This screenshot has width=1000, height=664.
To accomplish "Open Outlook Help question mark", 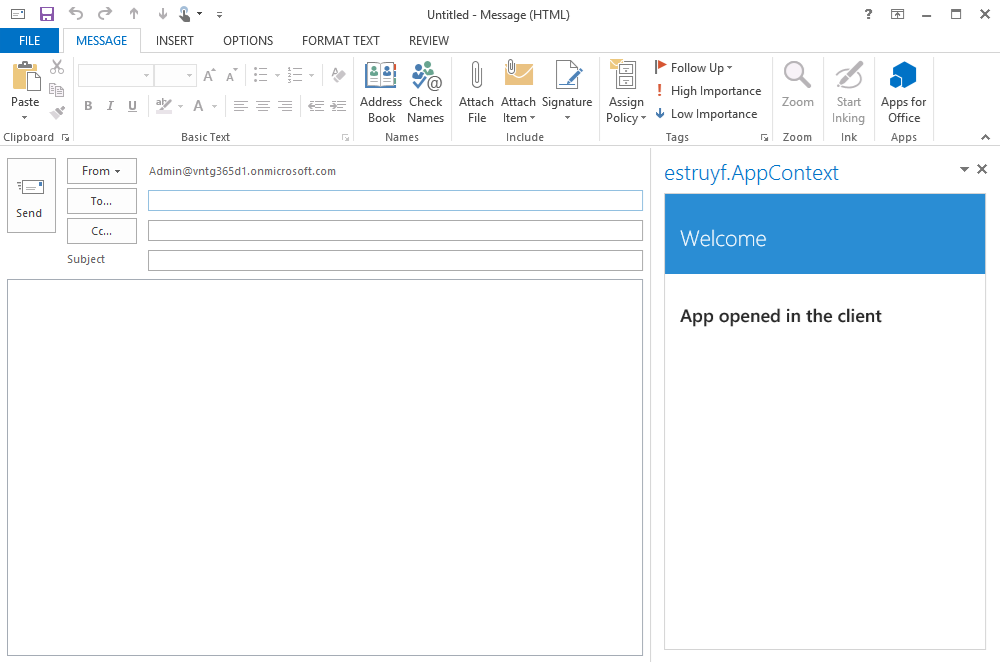I will (868, 14).
